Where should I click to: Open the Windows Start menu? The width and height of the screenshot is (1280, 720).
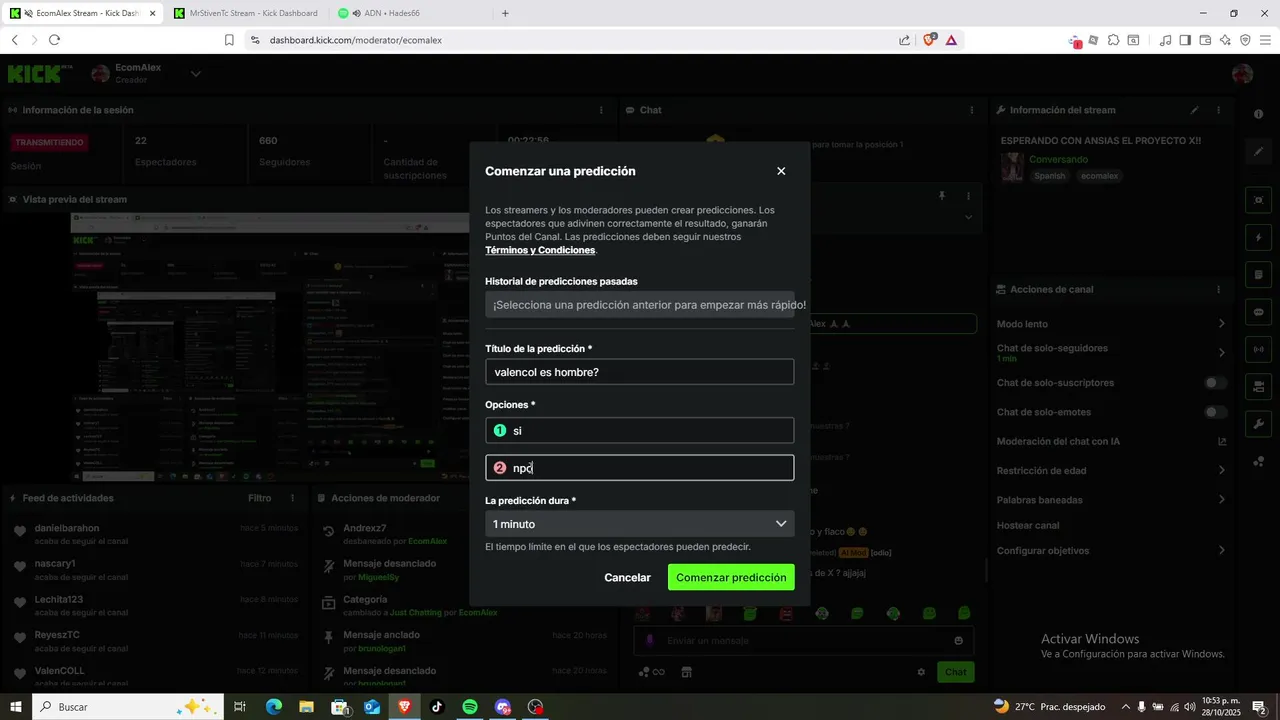(16, 707)
